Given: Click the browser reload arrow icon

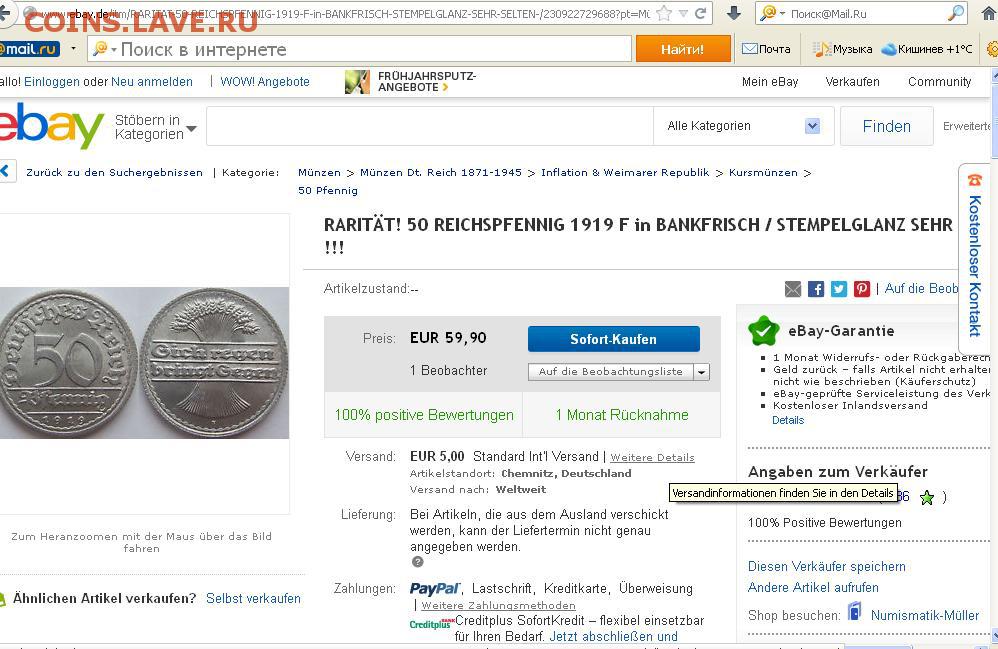Looking at the screenshot, I should pos(701,13).
